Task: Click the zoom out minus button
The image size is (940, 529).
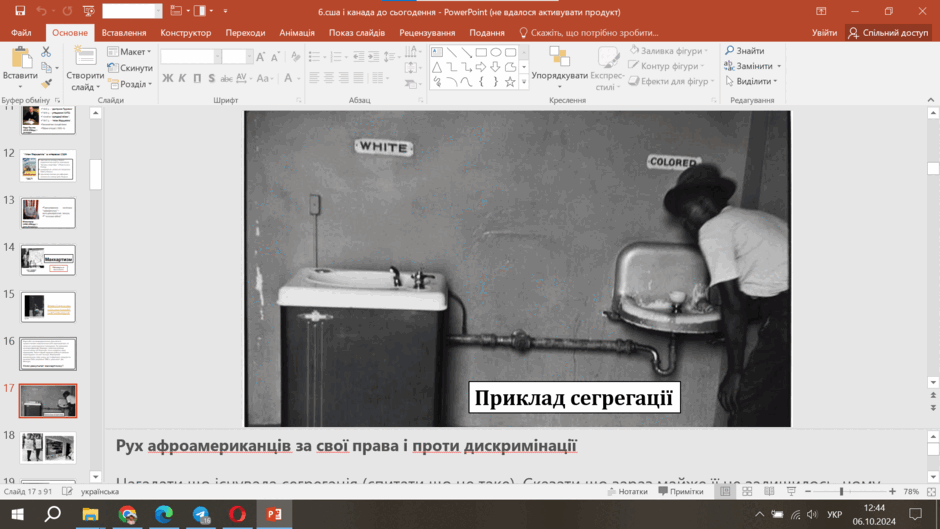Action: coord(808,491)
